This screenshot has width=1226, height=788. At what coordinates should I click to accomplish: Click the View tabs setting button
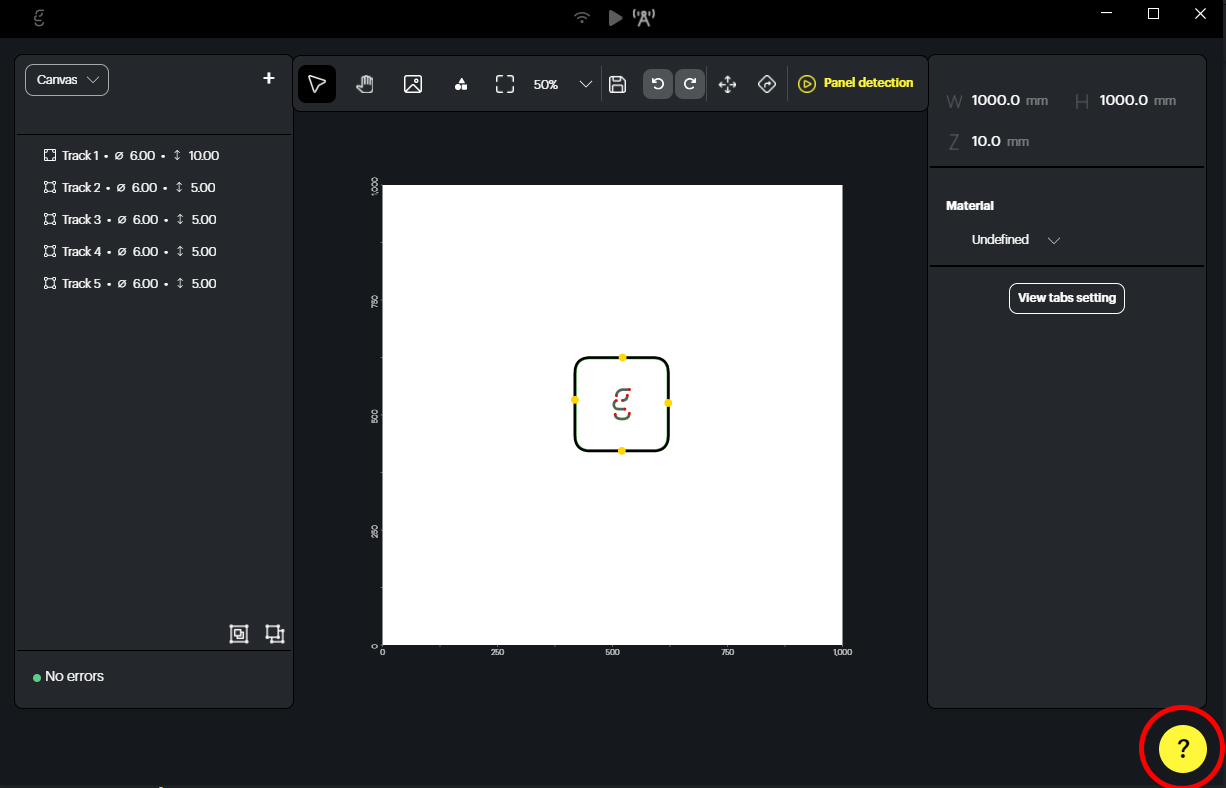pos(1066,298)
